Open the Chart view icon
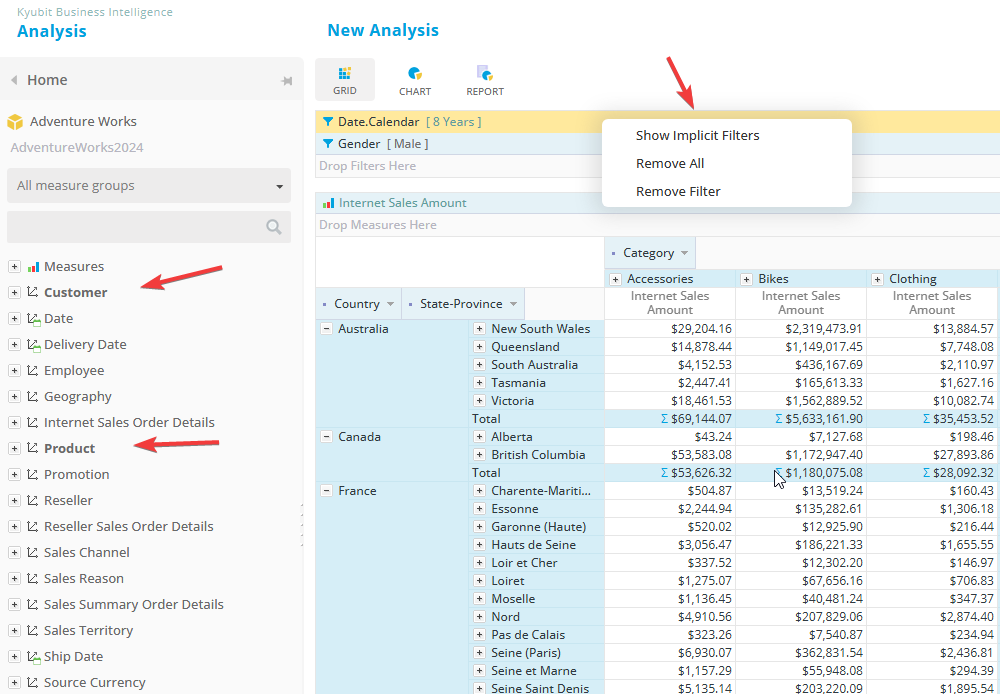 [x=415, y=74]
